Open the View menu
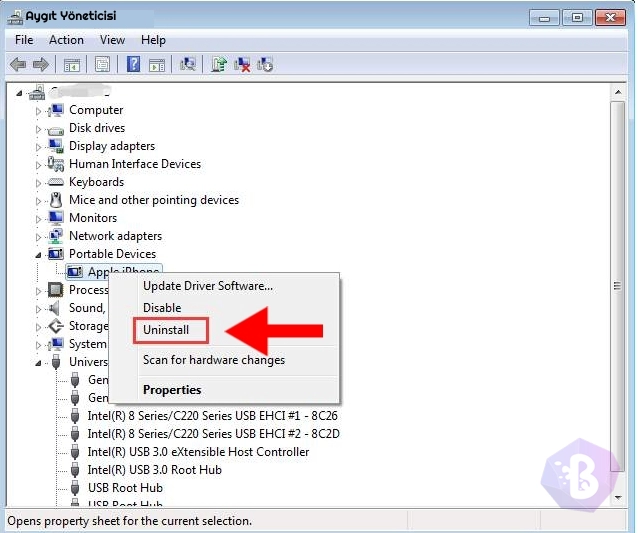 (112, 40)
